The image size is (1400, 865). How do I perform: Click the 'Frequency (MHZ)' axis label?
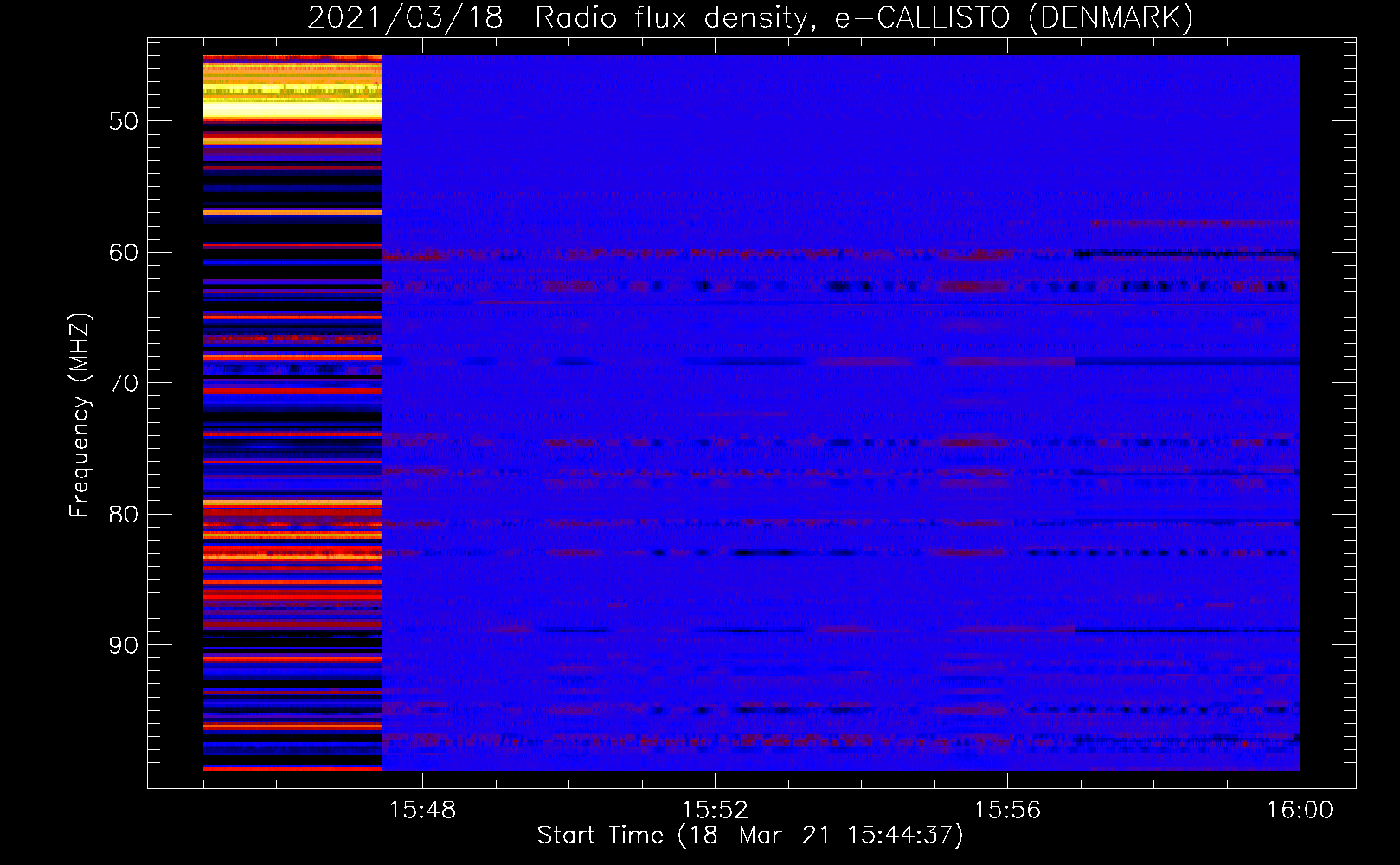[x=80, y=415]
